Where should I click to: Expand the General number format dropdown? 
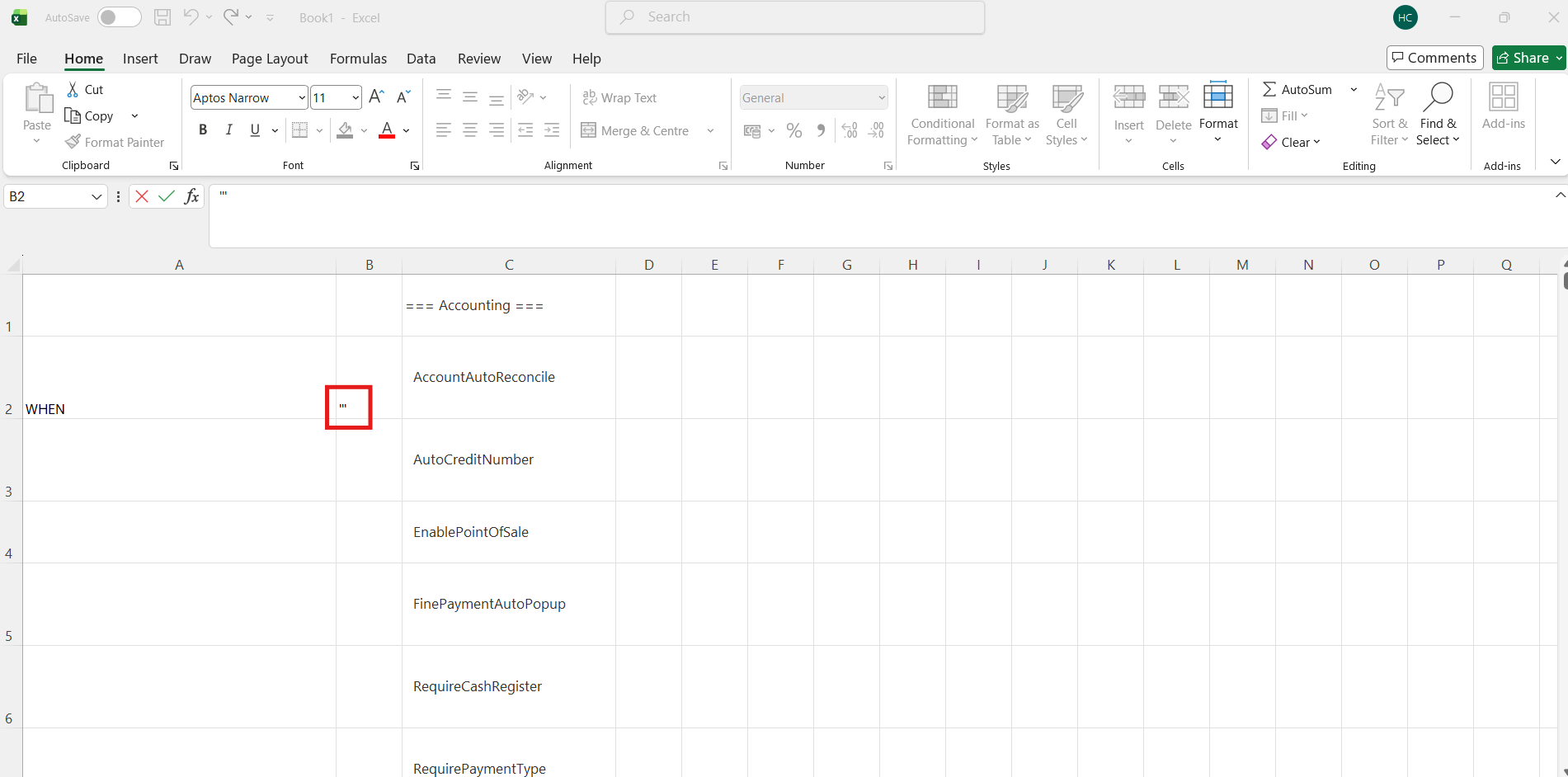point(881,97)
